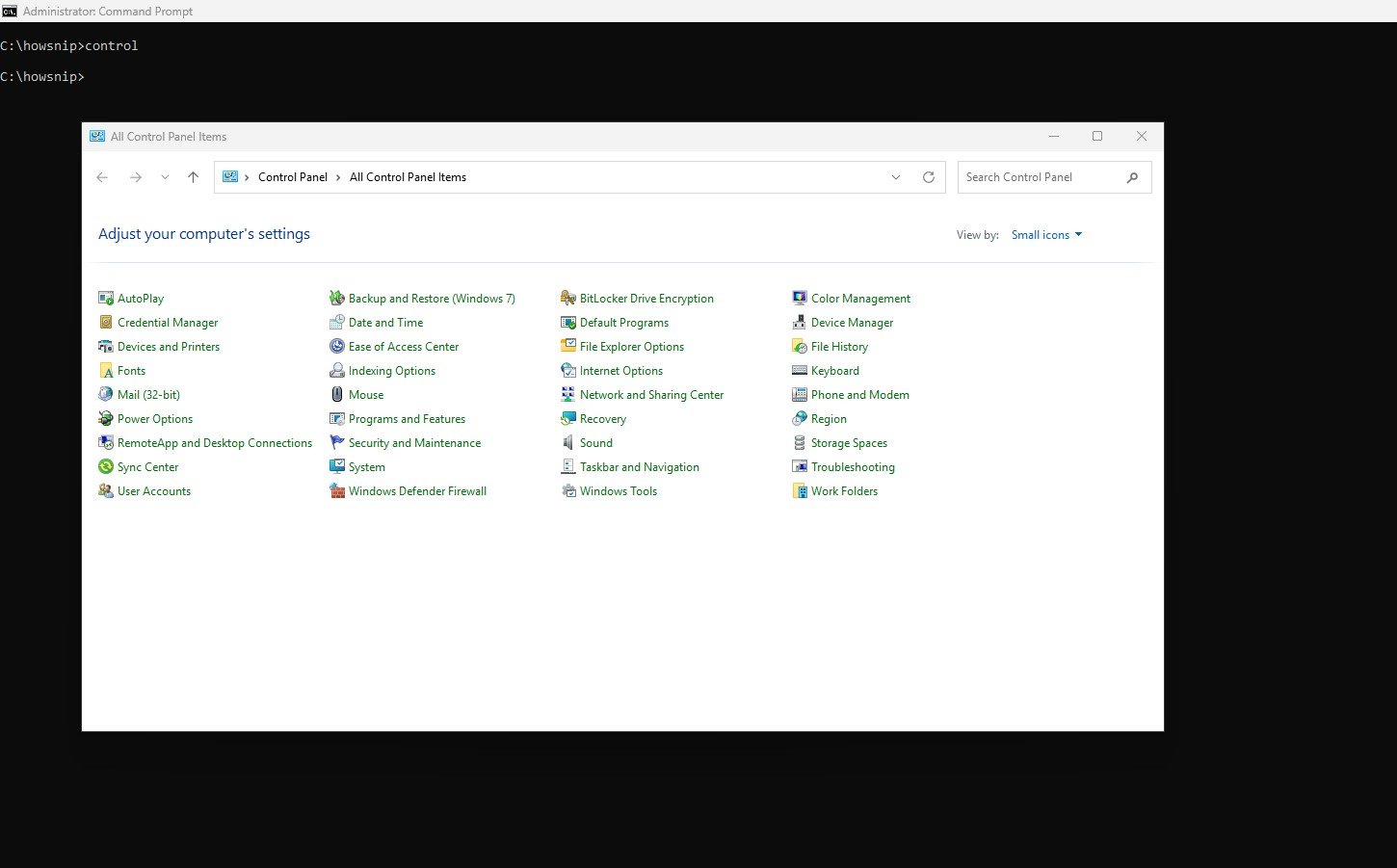This screenshot has width=1397, height=868.
Task: Open Taskbar and Navigation link
Action: [x=640, y=467]
